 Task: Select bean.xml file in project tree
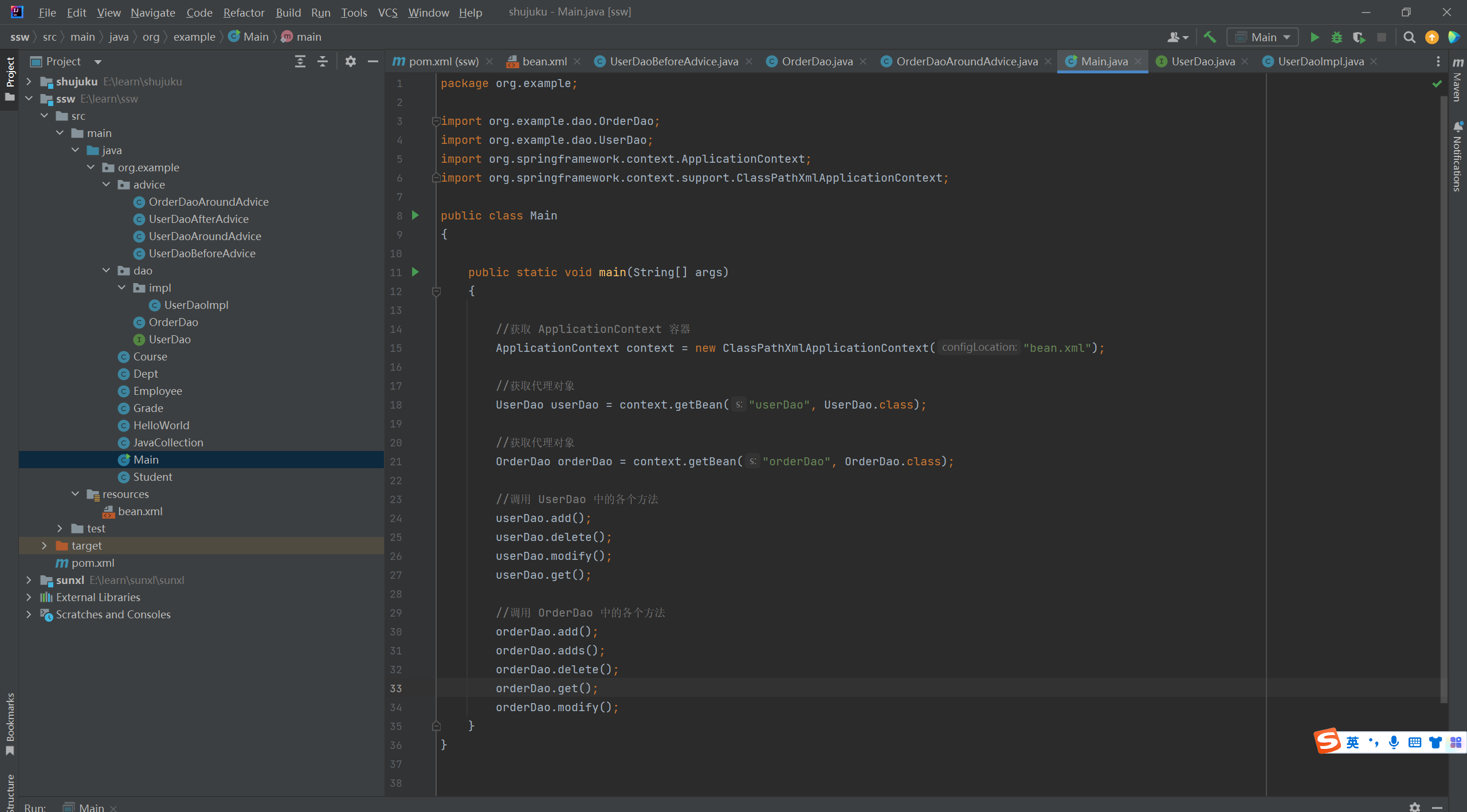[x=140, y=511]
